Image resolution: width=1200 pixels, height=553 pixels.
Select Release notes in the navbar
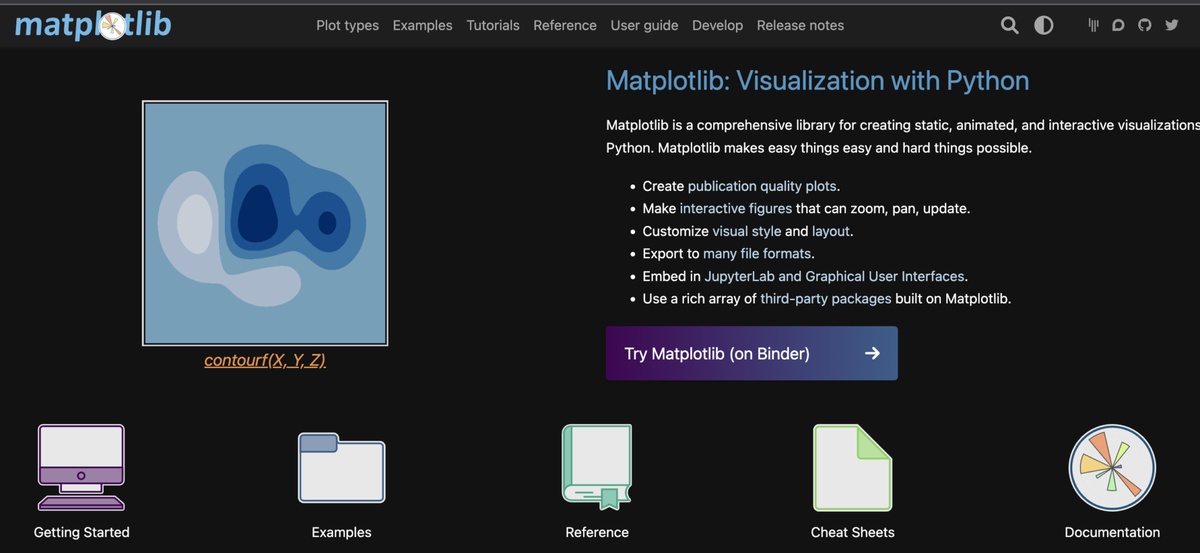pyautogui.click(x=800, y=25)
